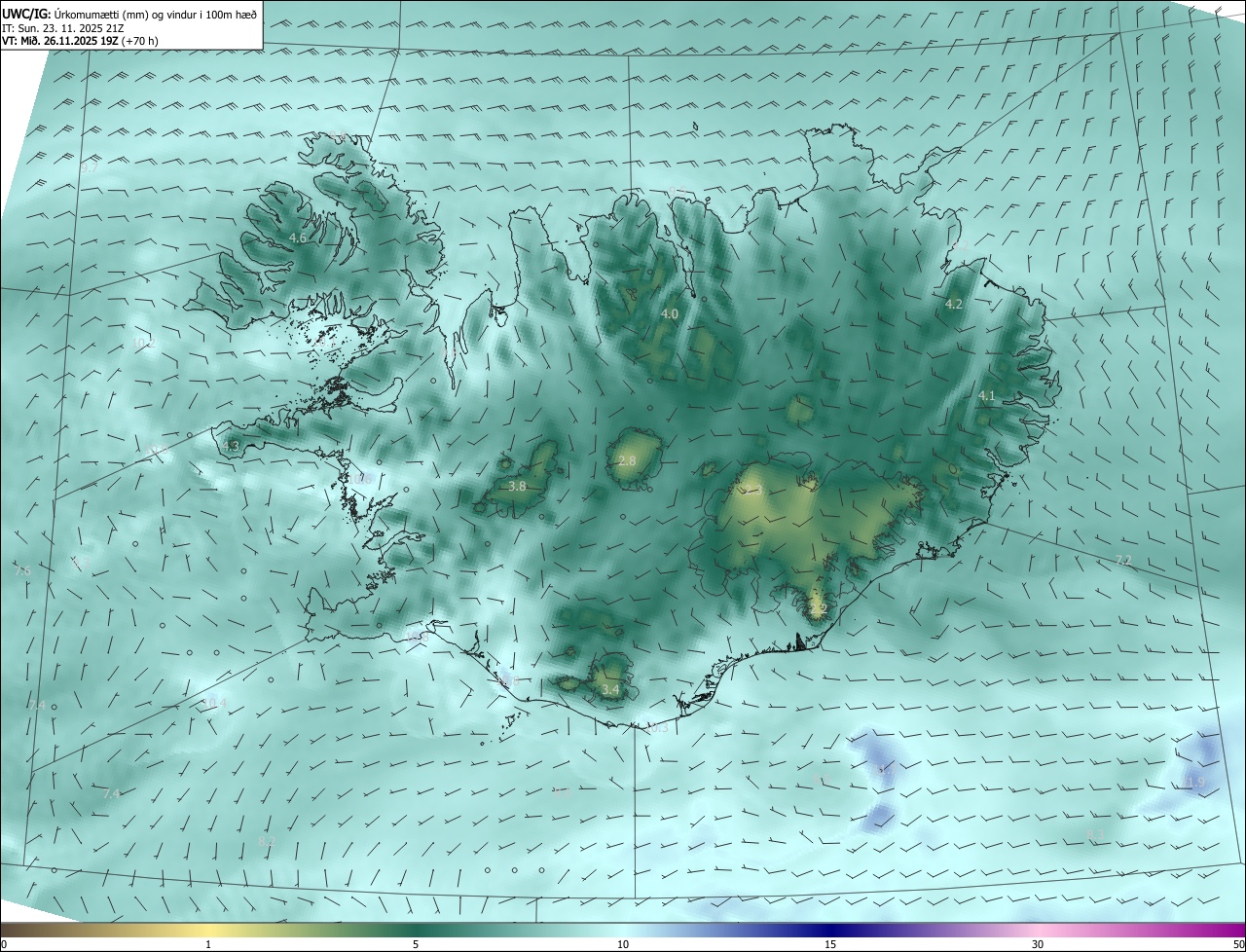This screenshot has height=952, width=1246.
Task: Click the "2.8" value over the glacier
Action: [x=627, y=460]
